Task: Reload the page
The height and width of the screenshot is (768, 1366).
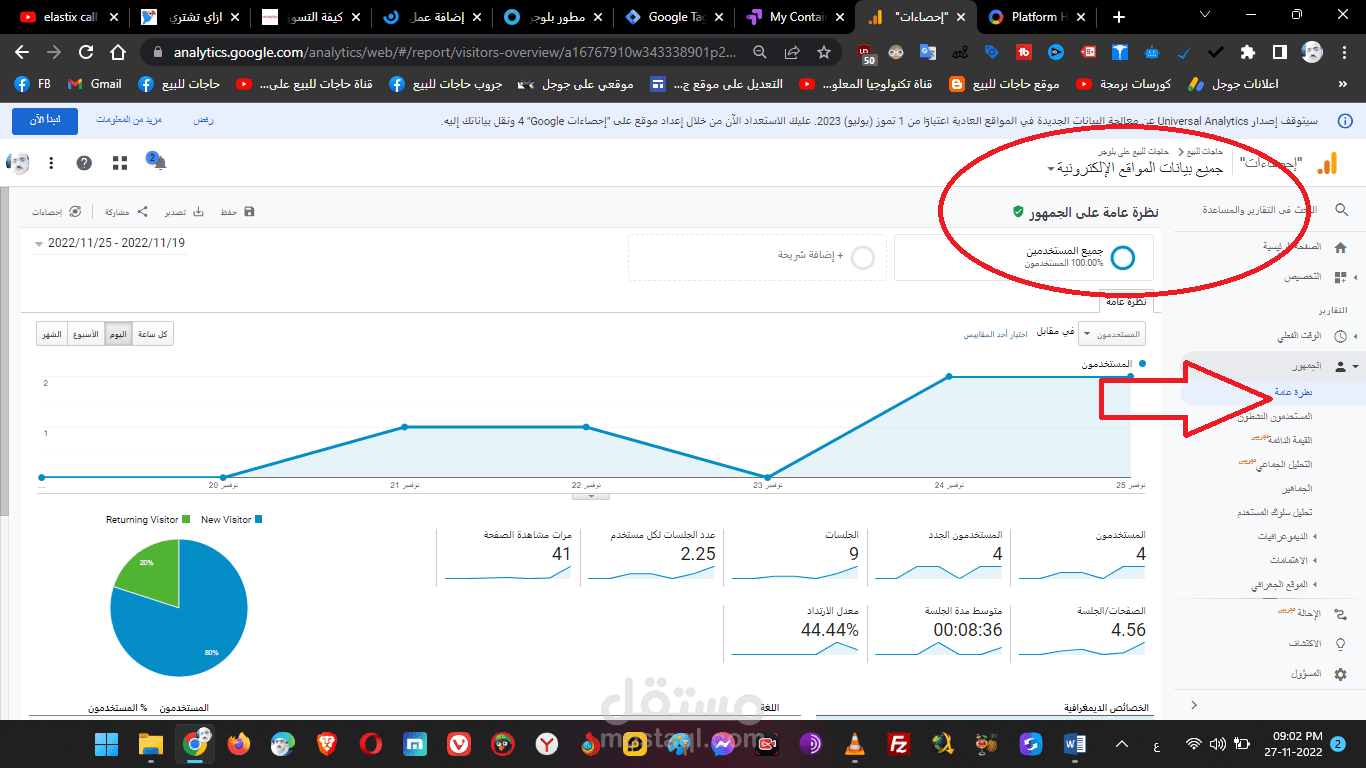Action: click(86, 52)
